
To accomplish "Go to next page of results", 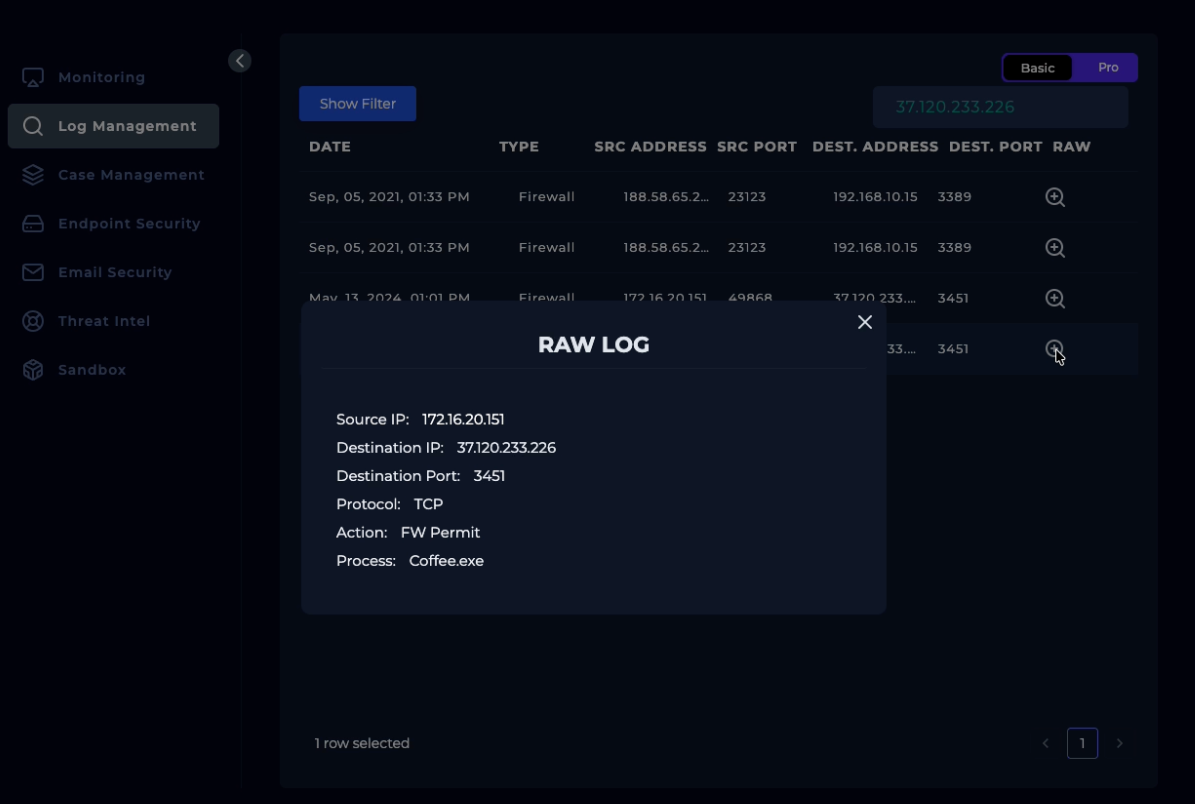I will click(1119, 743).
